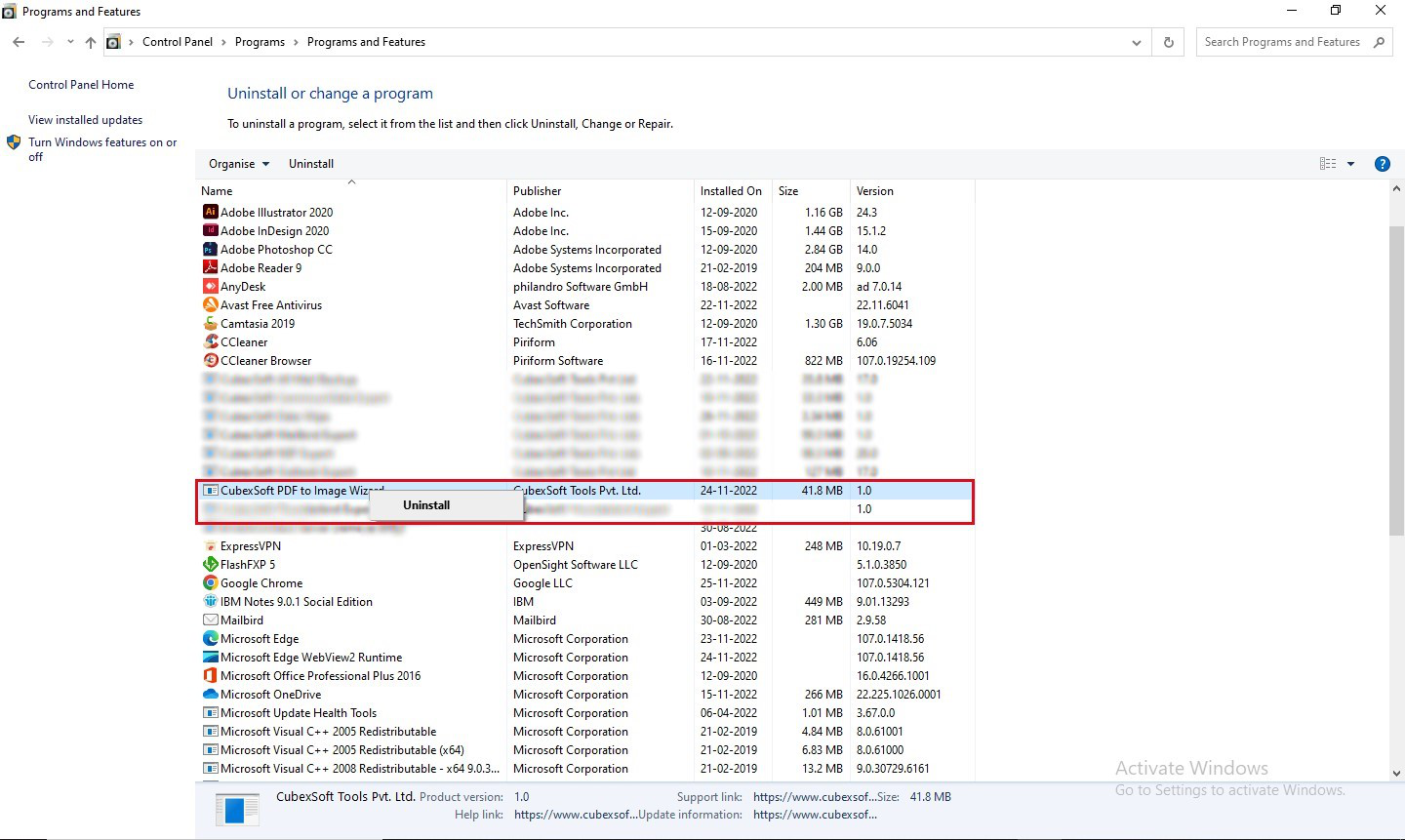Click the CCleaner Browser icon
1405x840 pixels.
click(210, 360)
